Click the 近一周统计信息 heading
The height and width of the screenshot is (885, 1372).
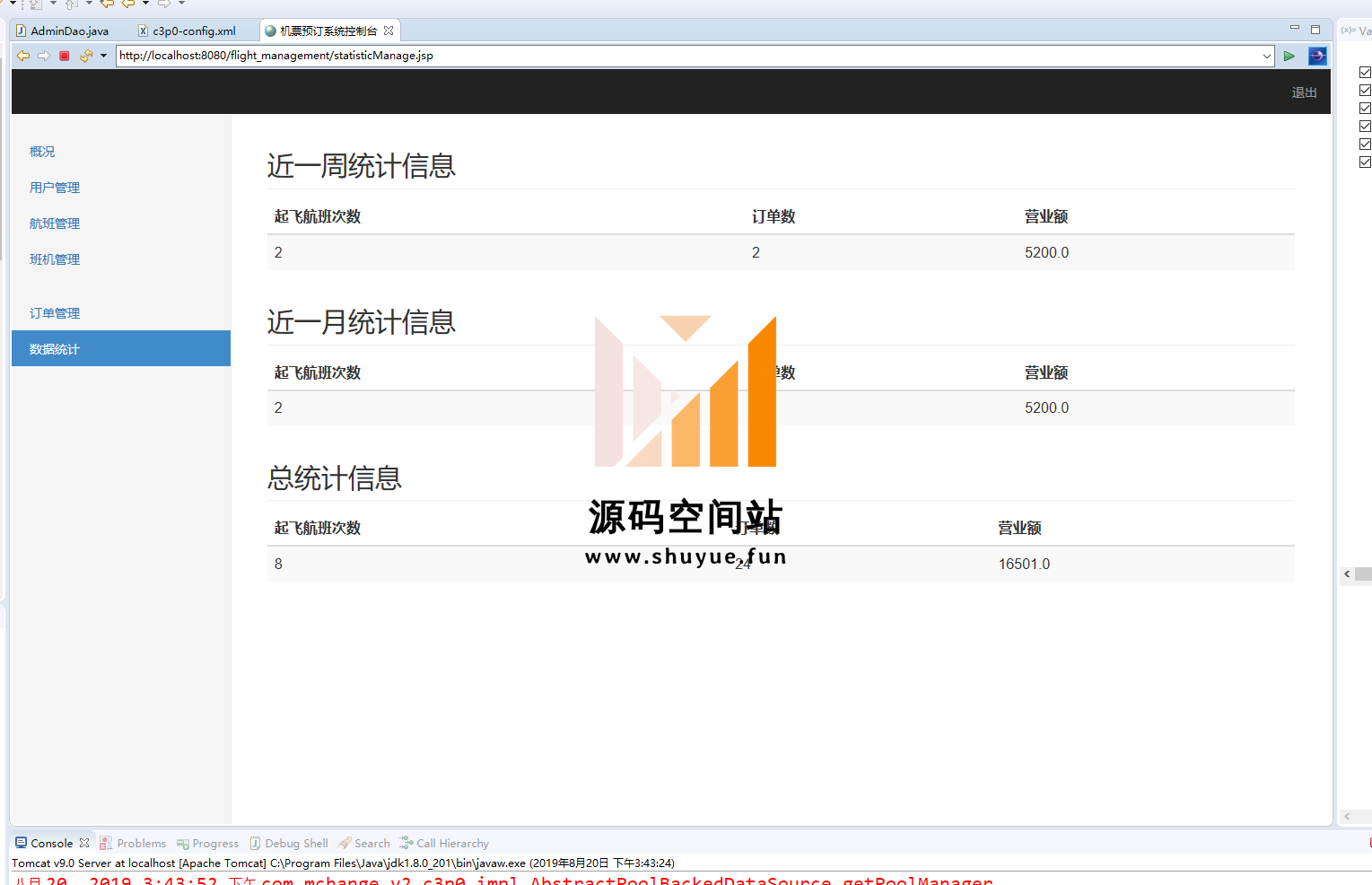click(x=362, y=166)
